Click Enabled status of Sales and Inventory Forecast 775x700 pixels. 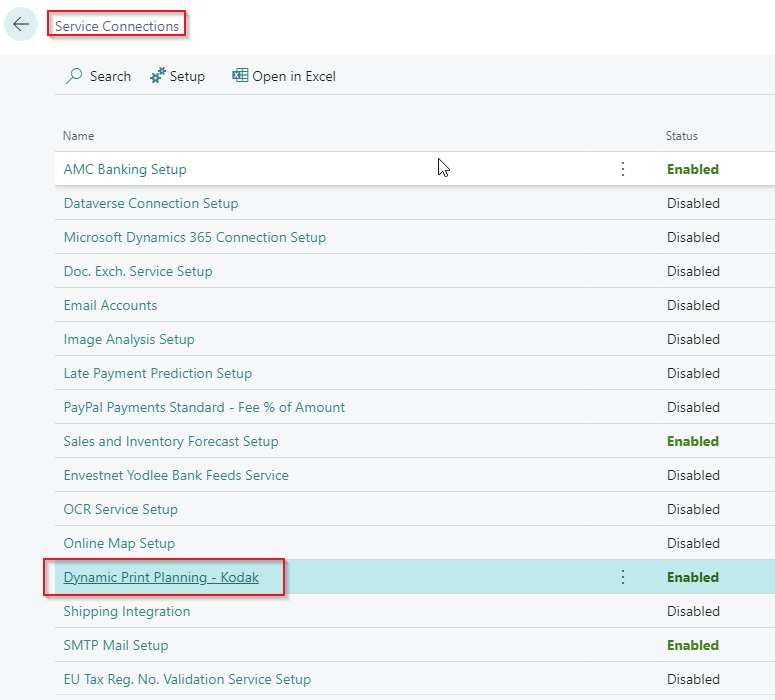tap(692, 441)
